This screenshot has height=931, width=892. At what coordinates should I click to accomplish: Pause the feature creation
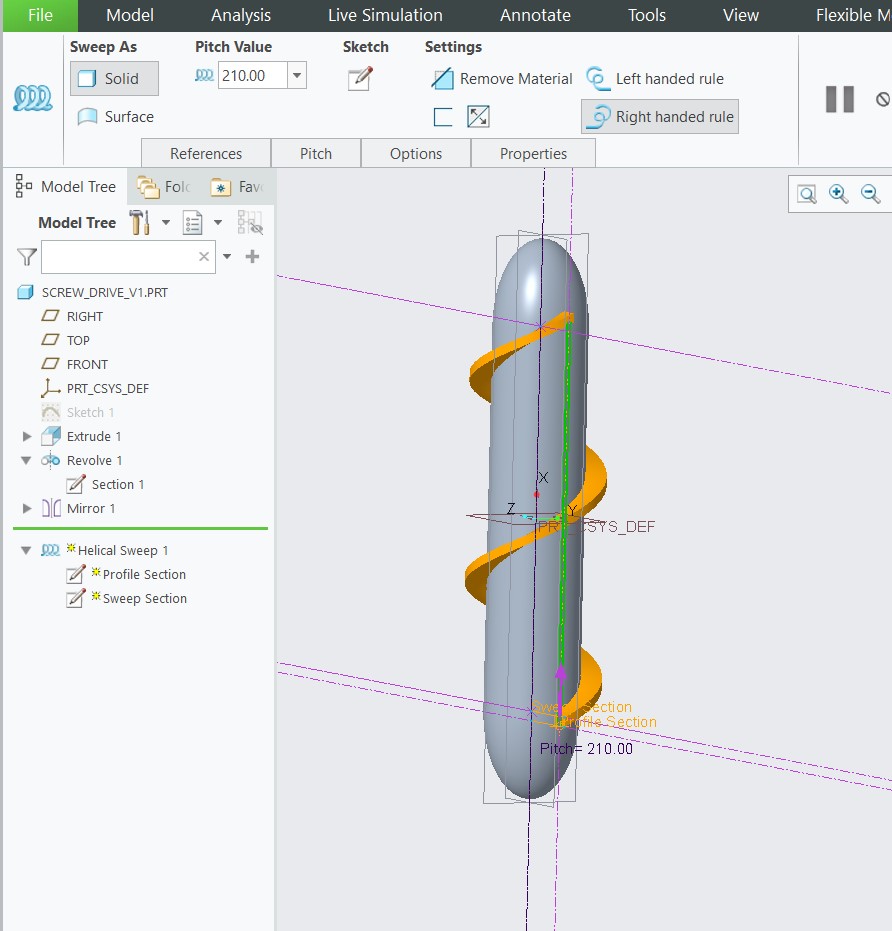840,98
